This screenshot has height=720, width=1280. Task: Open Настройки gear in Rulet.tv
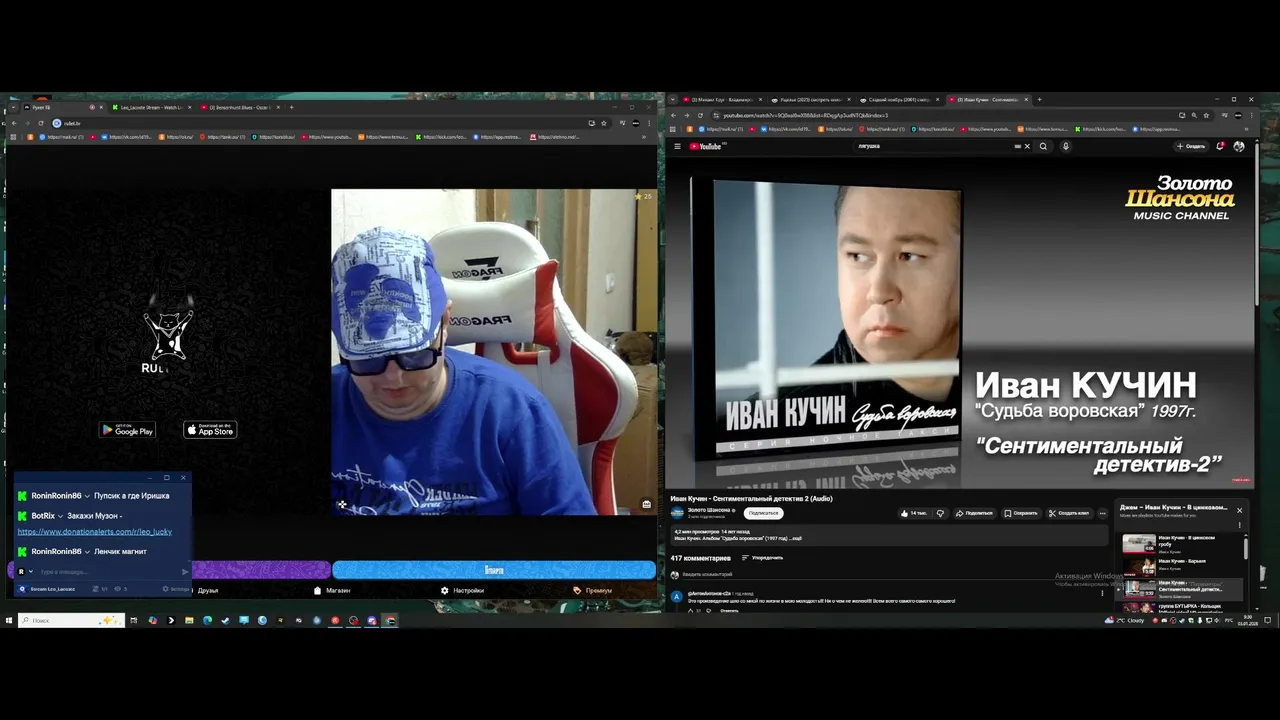[x=462, y=590]
